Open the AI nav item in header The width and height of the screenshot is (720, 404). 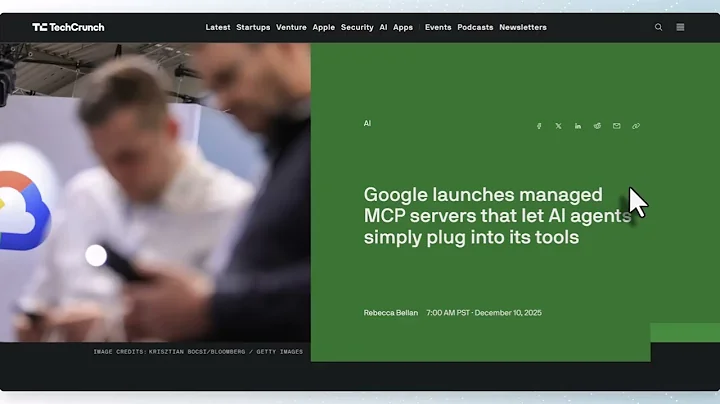(383, 28)
